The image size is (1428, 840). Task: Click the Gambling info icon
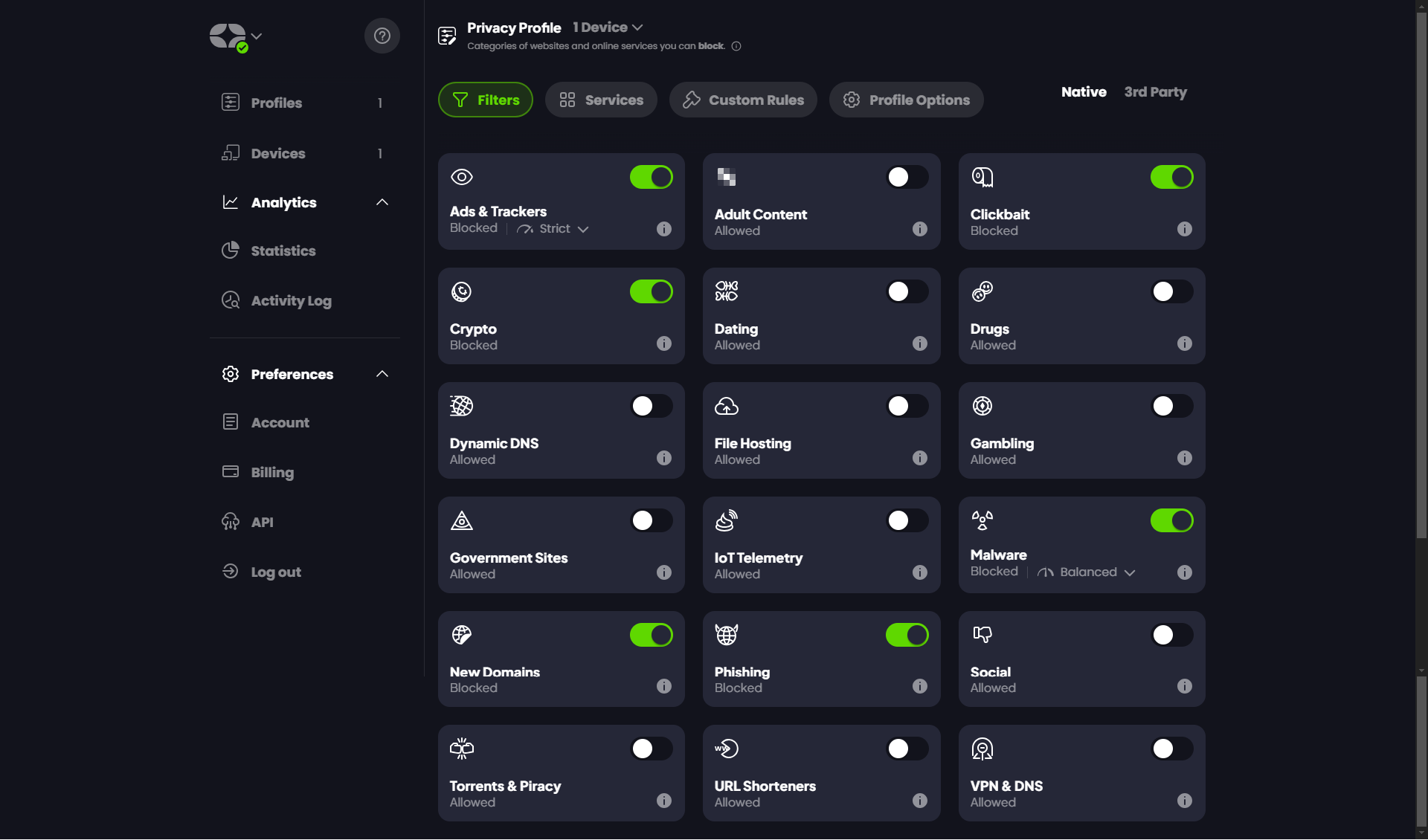point(1184,458)
